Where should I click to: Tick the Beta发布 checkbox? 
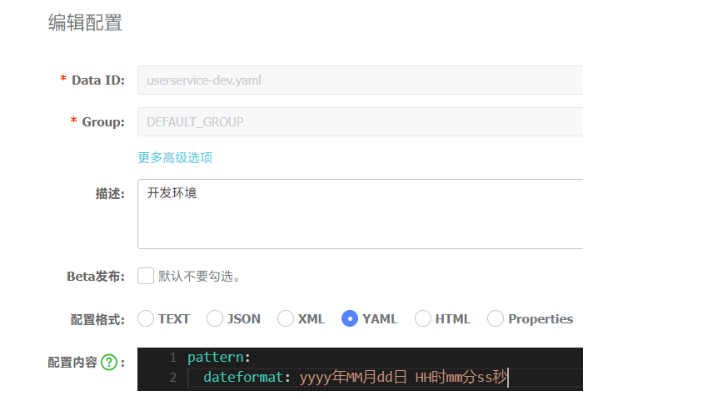pyautogui.click(x=146, y=276)
